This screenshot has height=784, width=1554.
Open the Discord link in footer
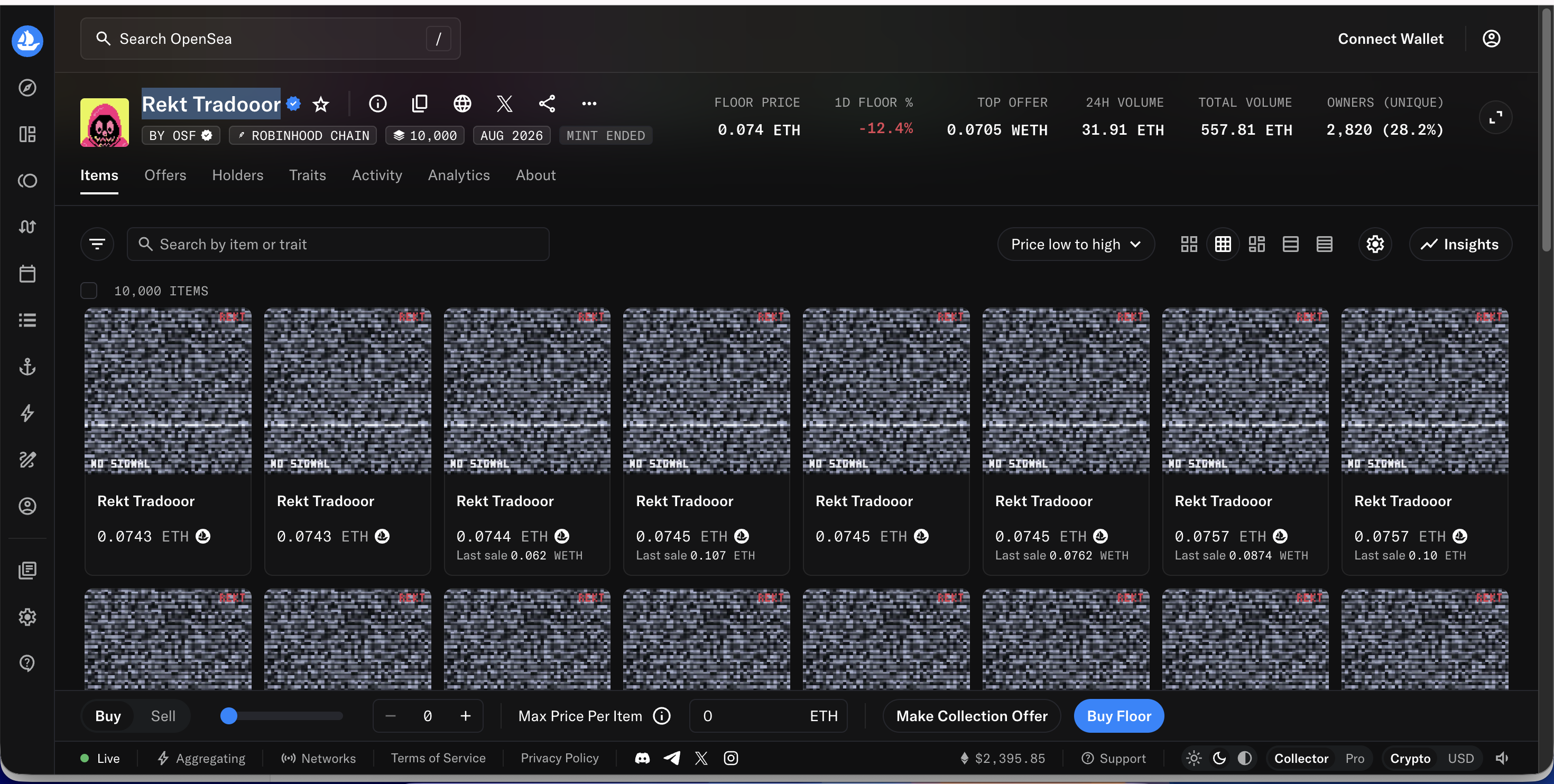642,758
